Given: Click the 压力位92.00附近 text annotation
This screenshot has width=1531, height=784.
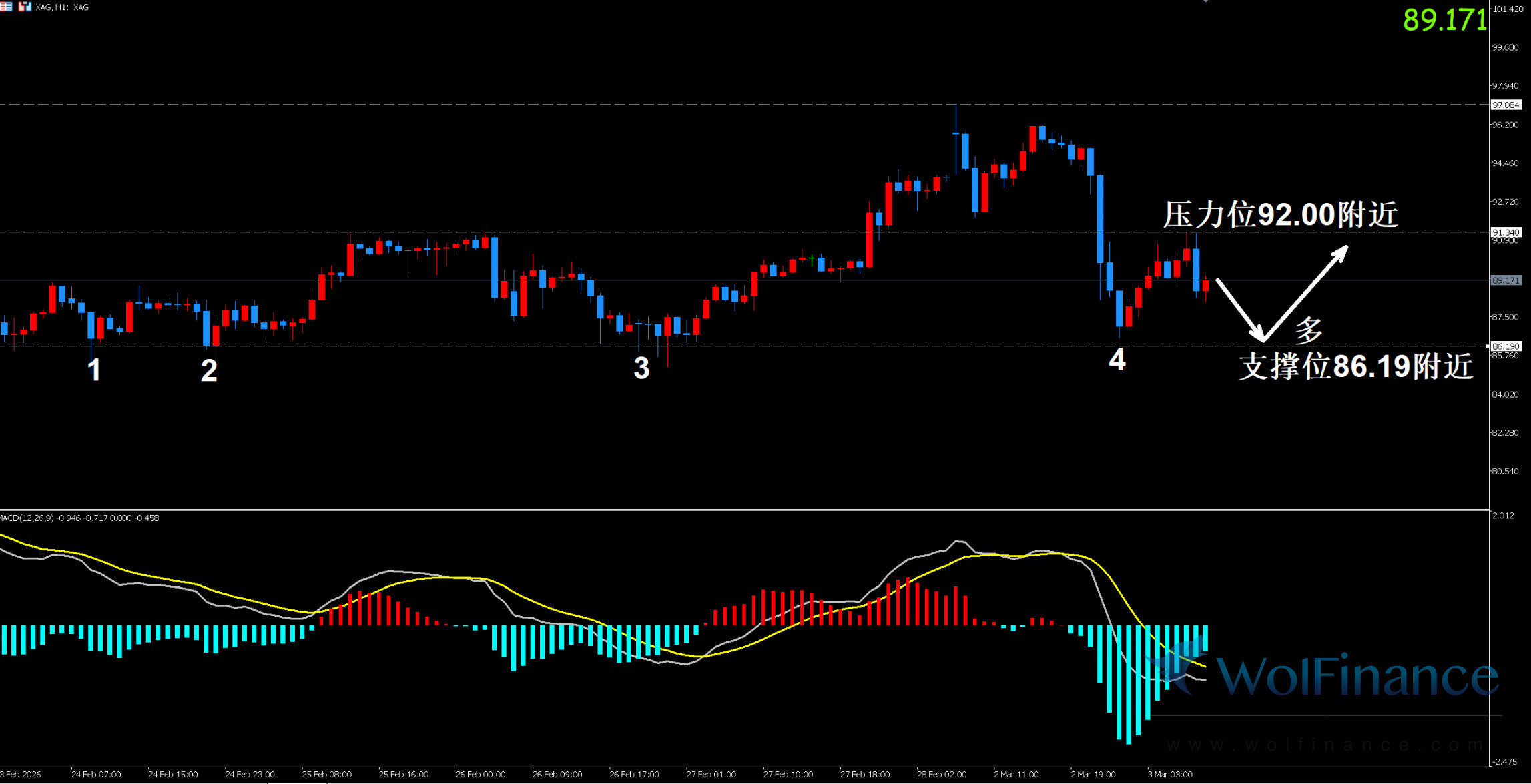Looking at the screenshot, I should tap(1280, 215).
